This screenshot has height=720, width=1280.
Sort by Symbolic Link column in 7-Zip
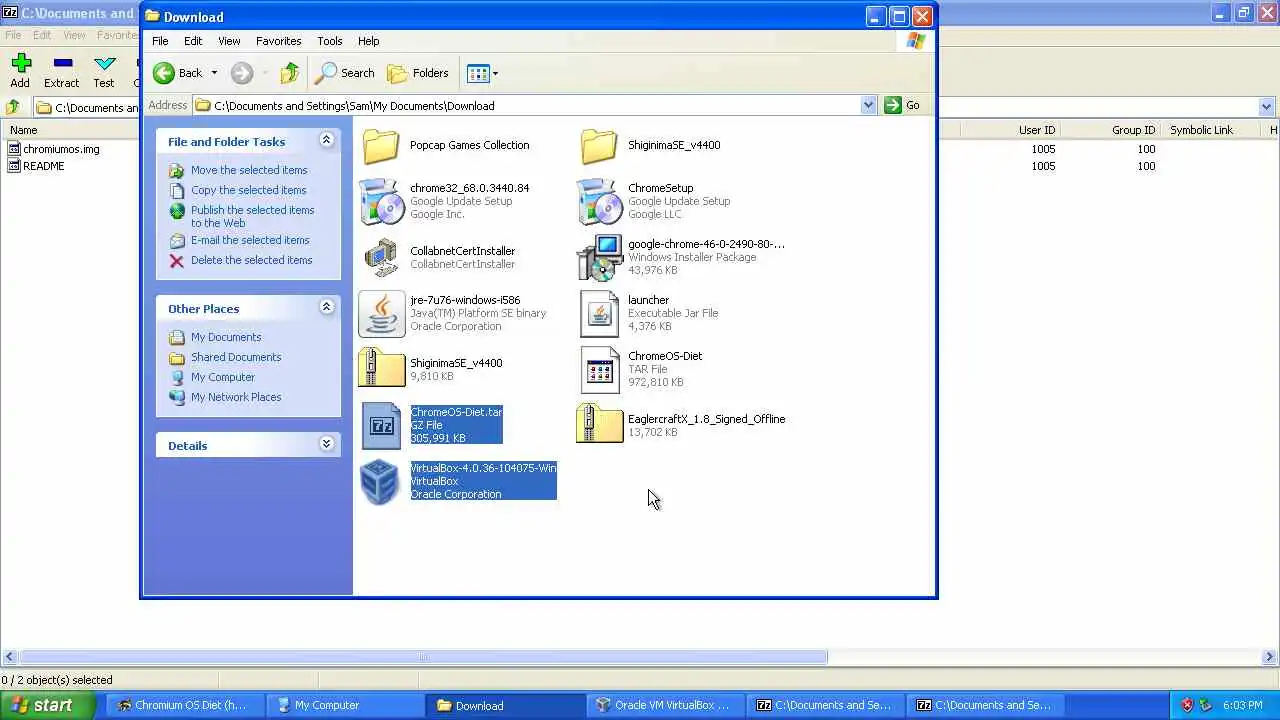point(1201,130)
